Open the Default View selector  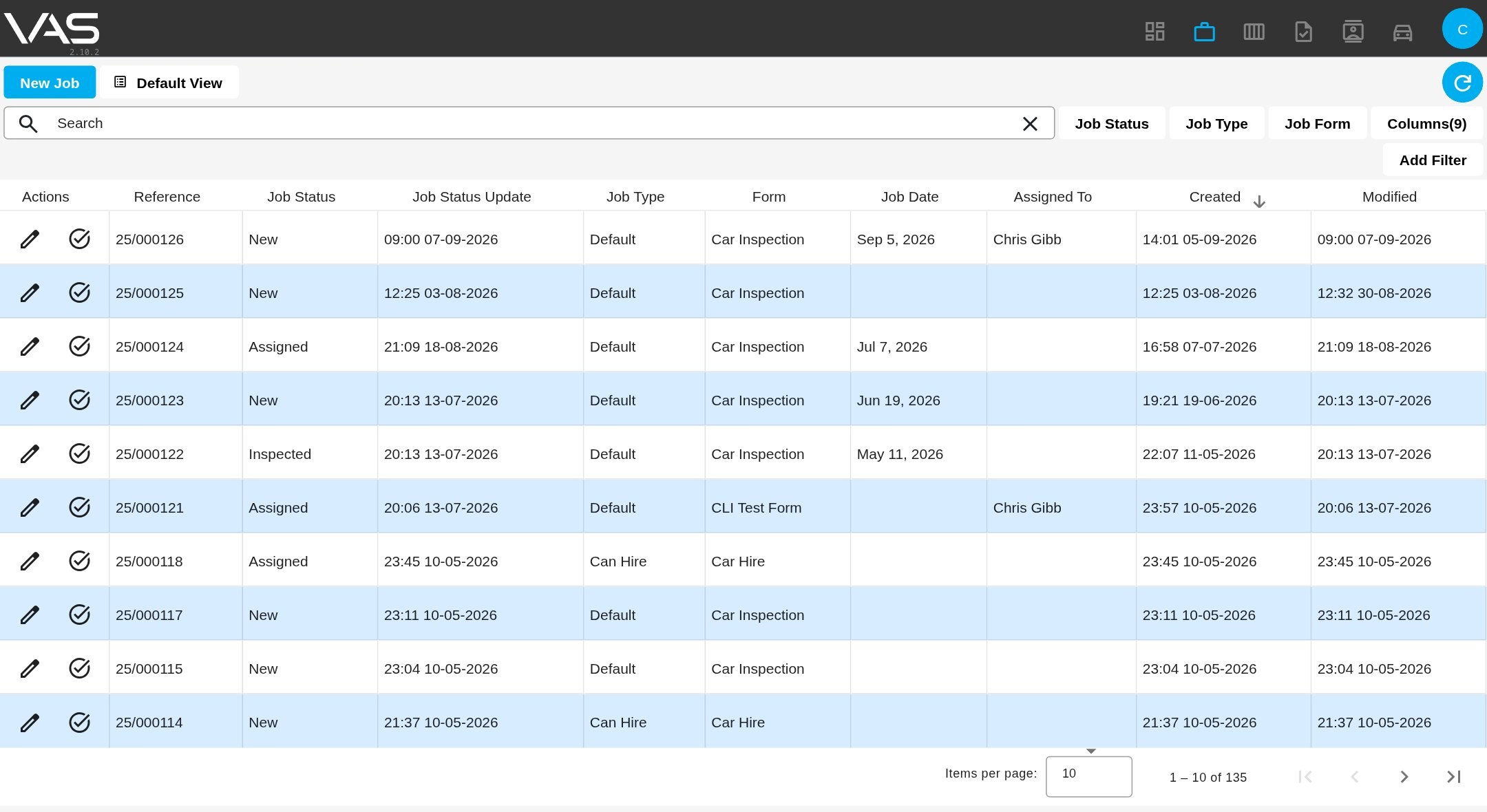pos(169,83)
